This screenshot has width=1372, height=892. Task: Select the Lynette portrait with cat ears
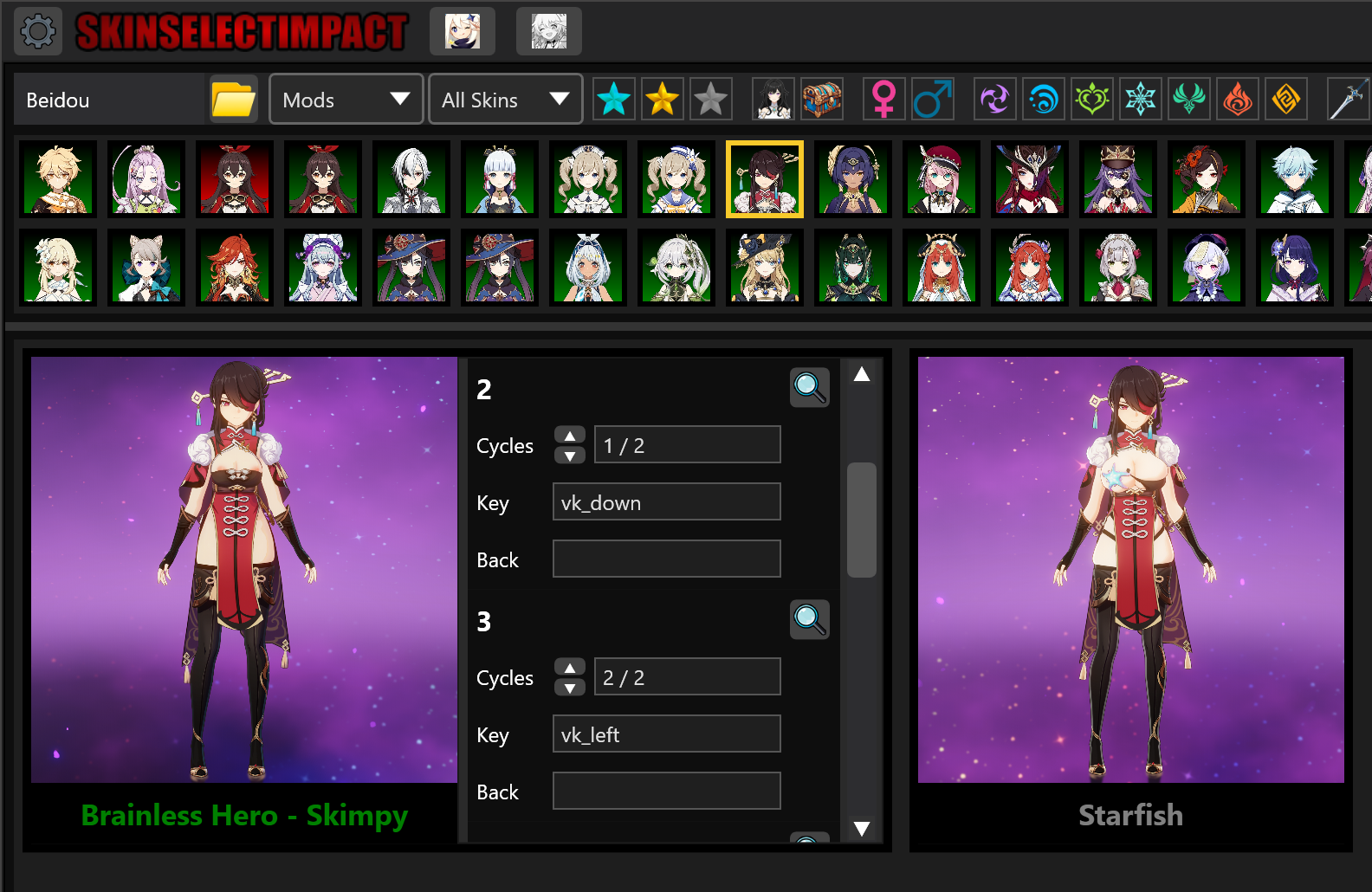(x=146, y=267)
